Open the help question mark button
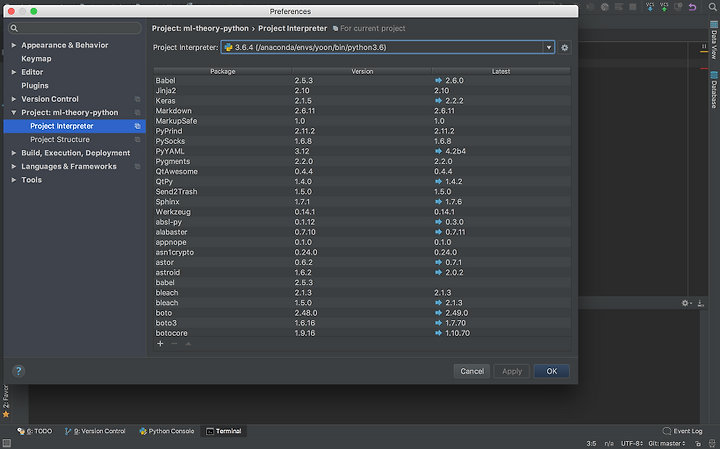The image size is (720, 449). point(18,371)
